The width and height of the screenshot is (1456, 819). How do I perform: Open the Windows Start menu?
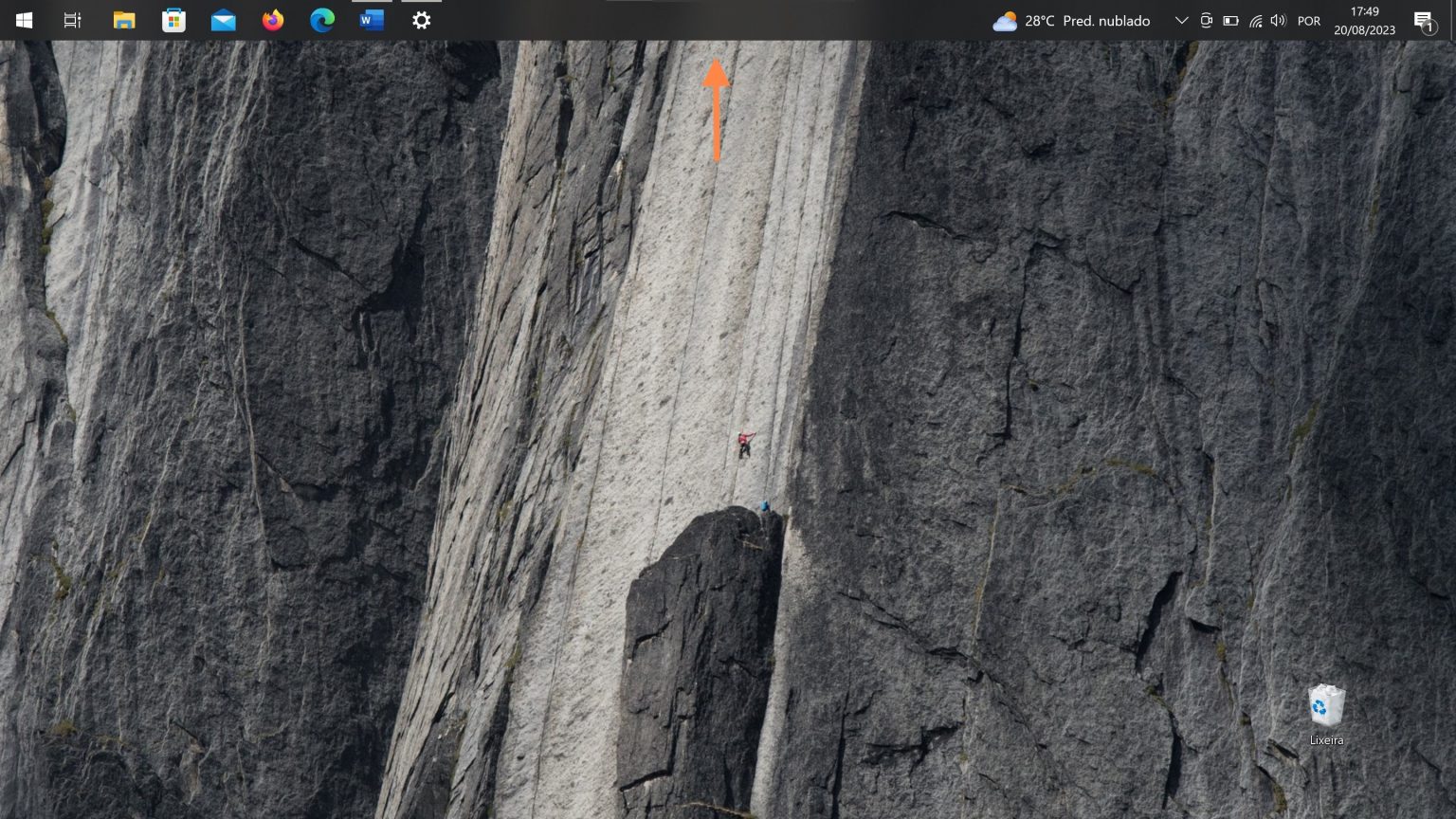click(x=24, y=20)
